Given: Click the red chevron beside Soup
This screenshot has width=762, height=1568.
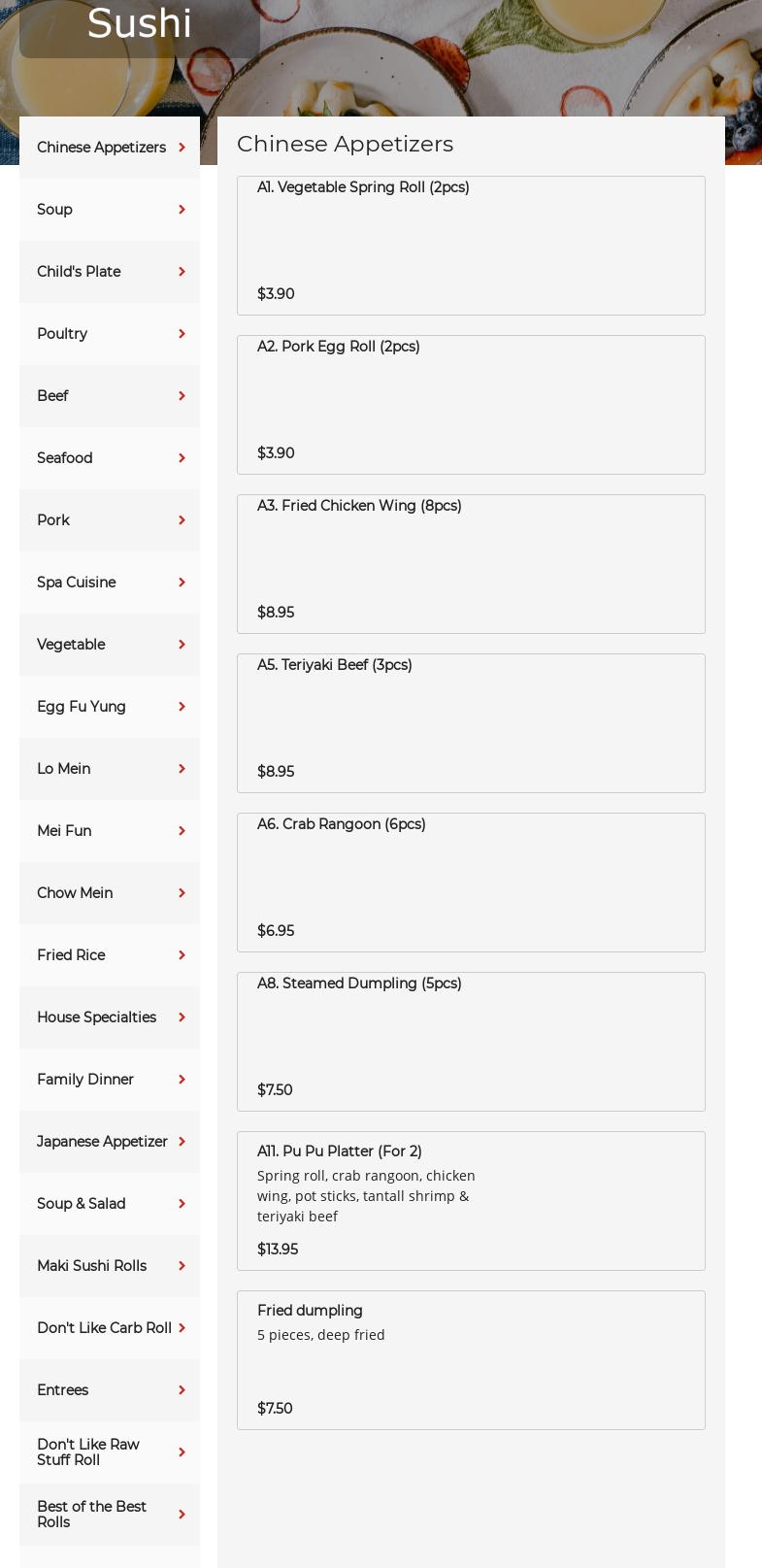Looking at the screenshot, I should 182,210.
